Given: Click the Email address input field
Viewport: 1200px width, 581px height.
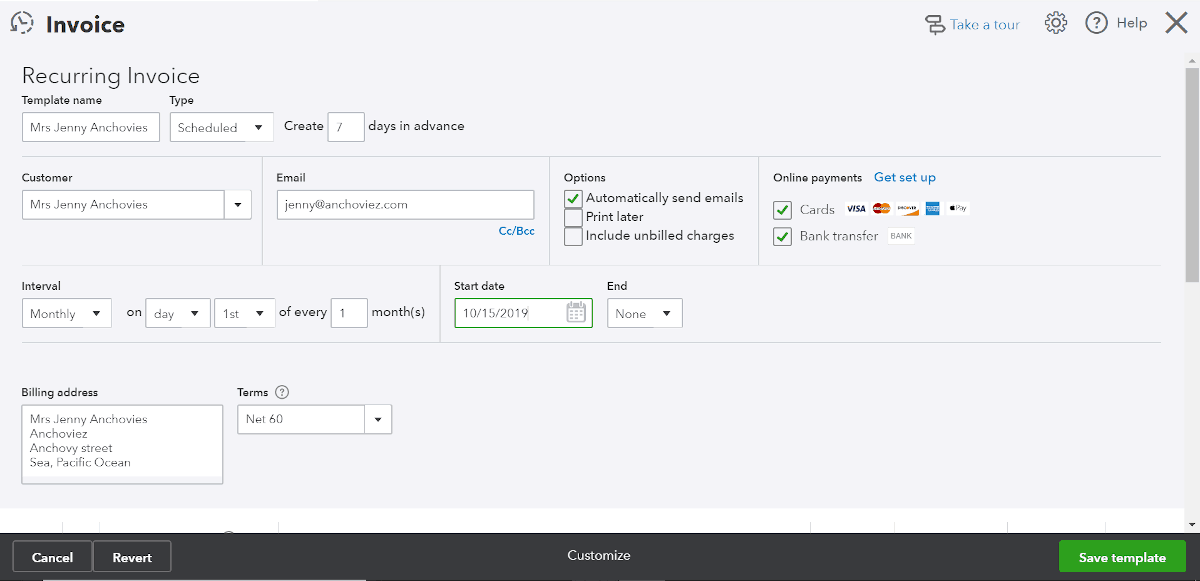Looking at the screenshot, I should (x=405, y=205).
